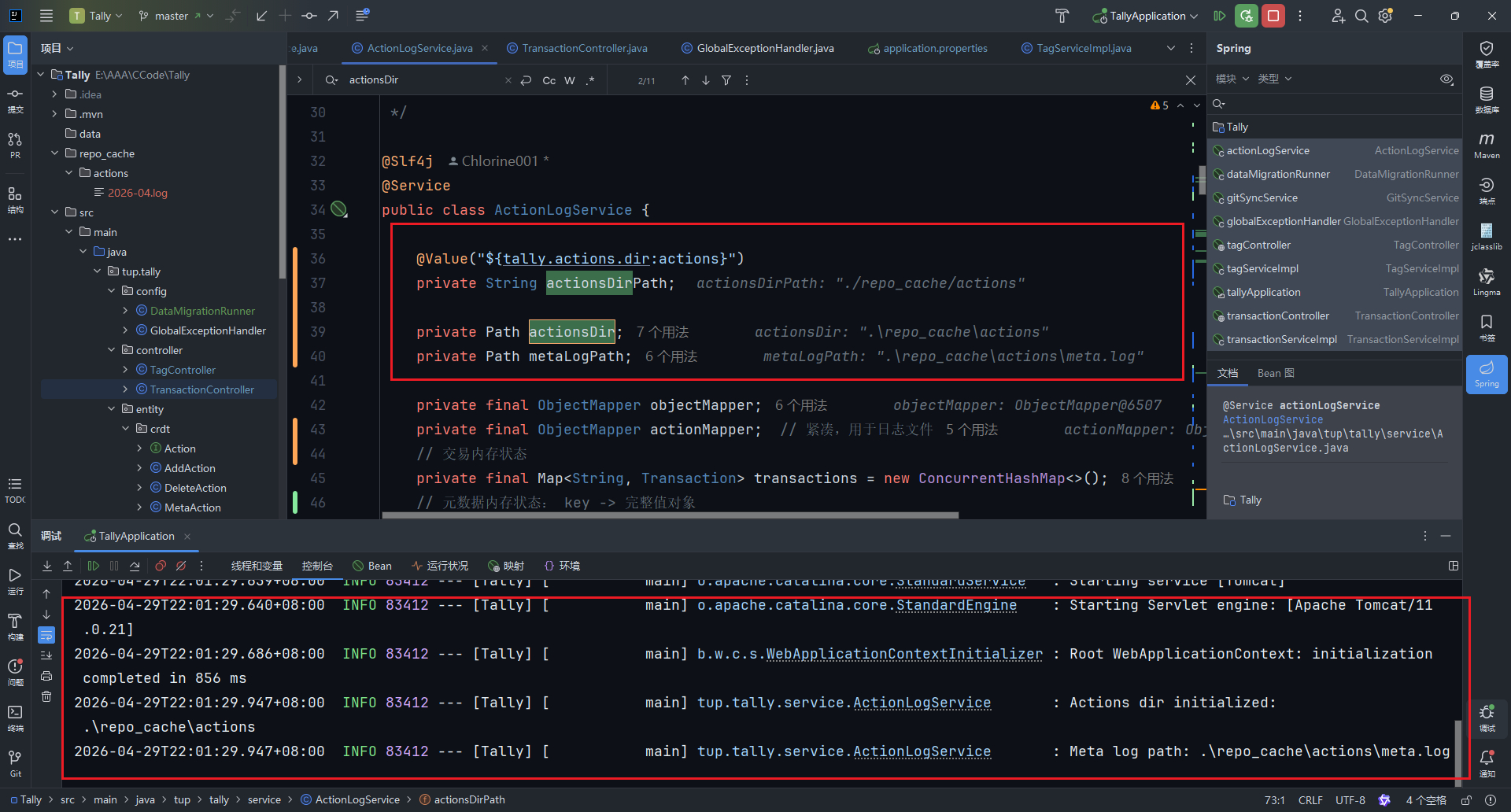The width and height of the screenshot is (1511, 812).
Task: Open the TODO tool window
Action: 15,490
